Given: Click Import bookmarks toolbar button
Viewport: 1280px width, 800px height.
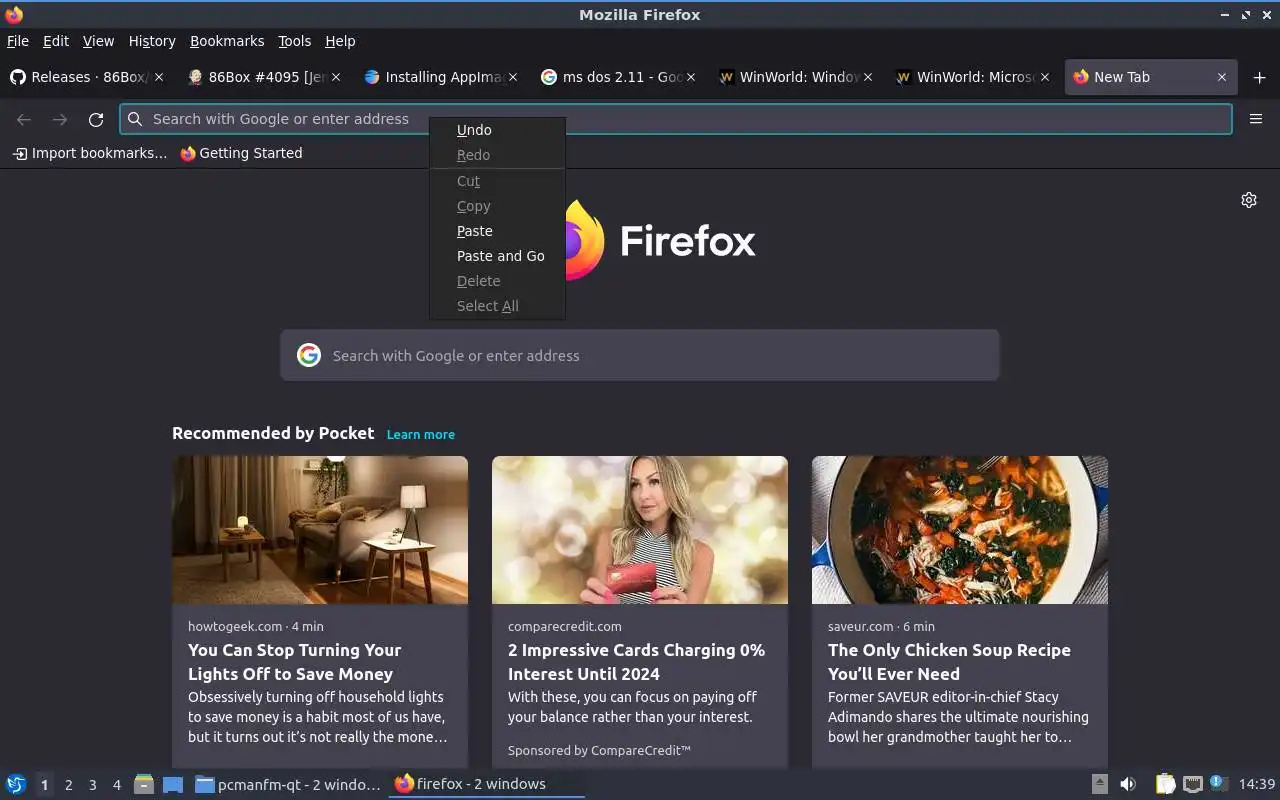Looking at the screenshot, I should [90, 153].
